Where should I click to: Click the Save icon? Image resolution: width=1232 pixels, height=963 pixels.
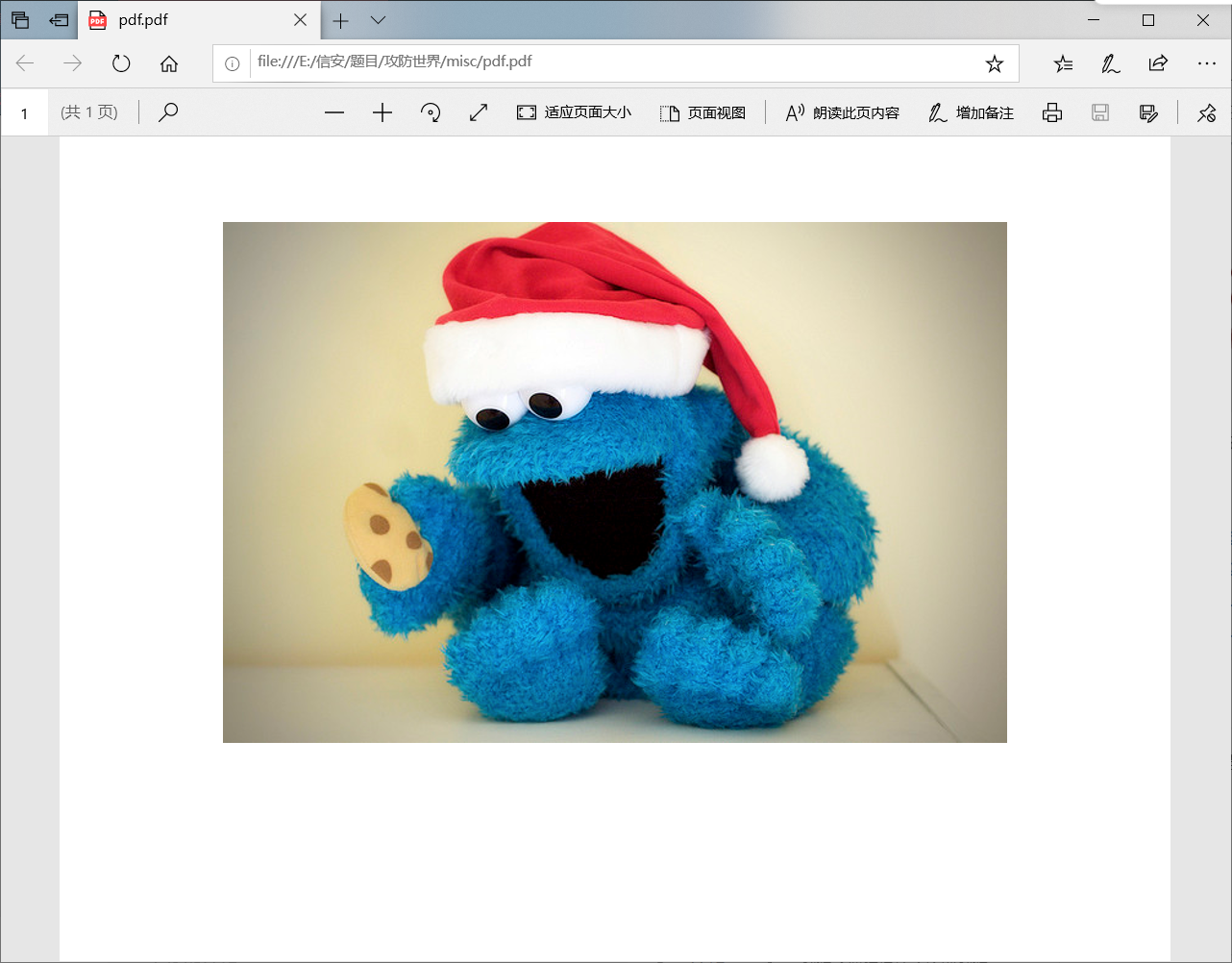click(1100, 112)
